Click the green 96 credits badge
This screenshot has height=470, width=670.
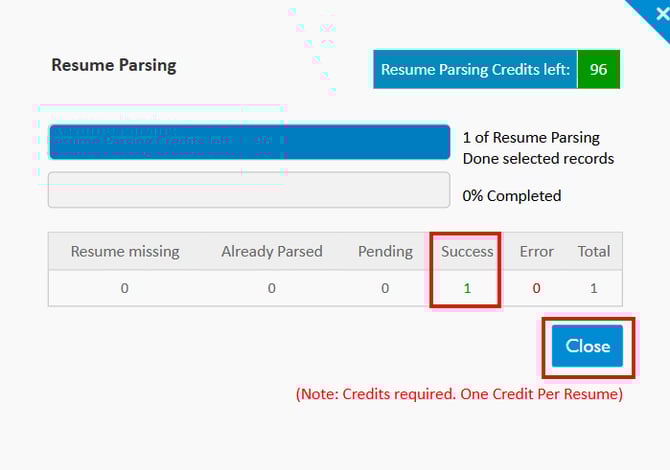point(598,69)
